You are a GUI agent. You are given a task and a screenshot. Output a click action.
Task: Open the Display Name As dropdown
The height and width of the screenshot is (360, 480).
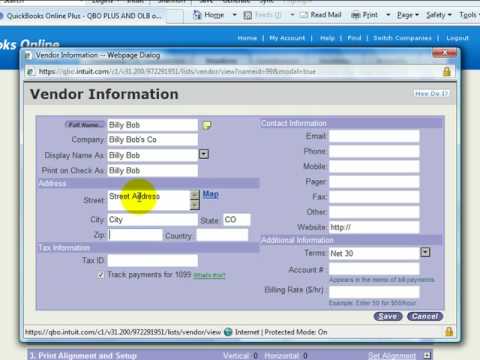point(204,154)
